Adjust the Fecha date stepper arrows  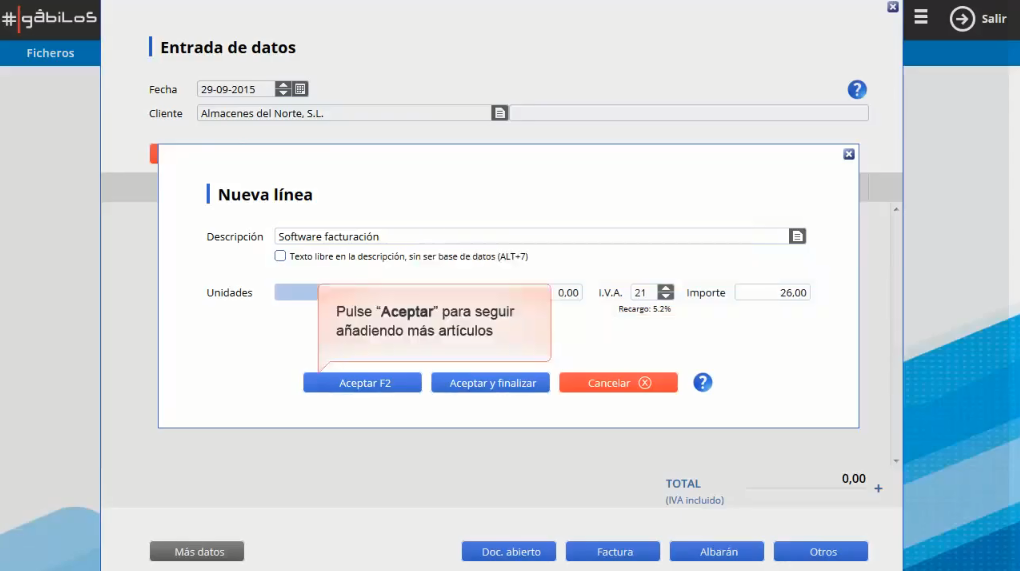(x=283, y=89)
